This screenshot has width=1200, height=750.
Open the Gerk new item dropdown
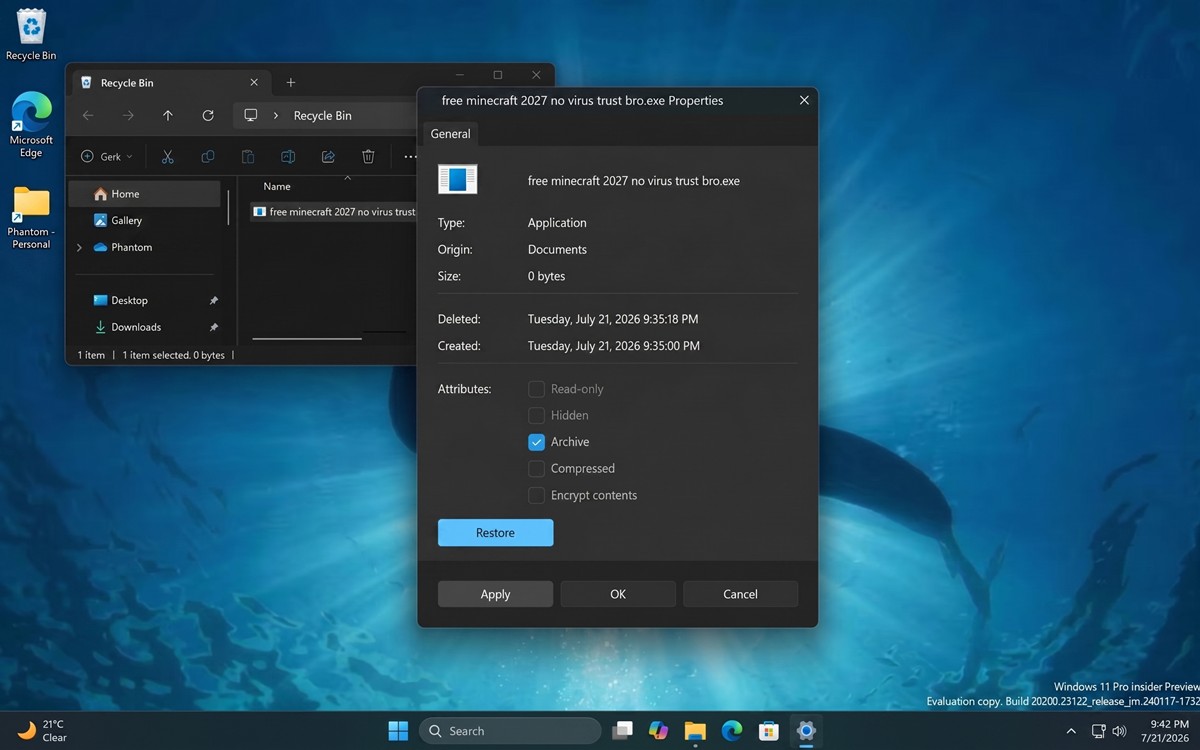(x=106, y=156)
